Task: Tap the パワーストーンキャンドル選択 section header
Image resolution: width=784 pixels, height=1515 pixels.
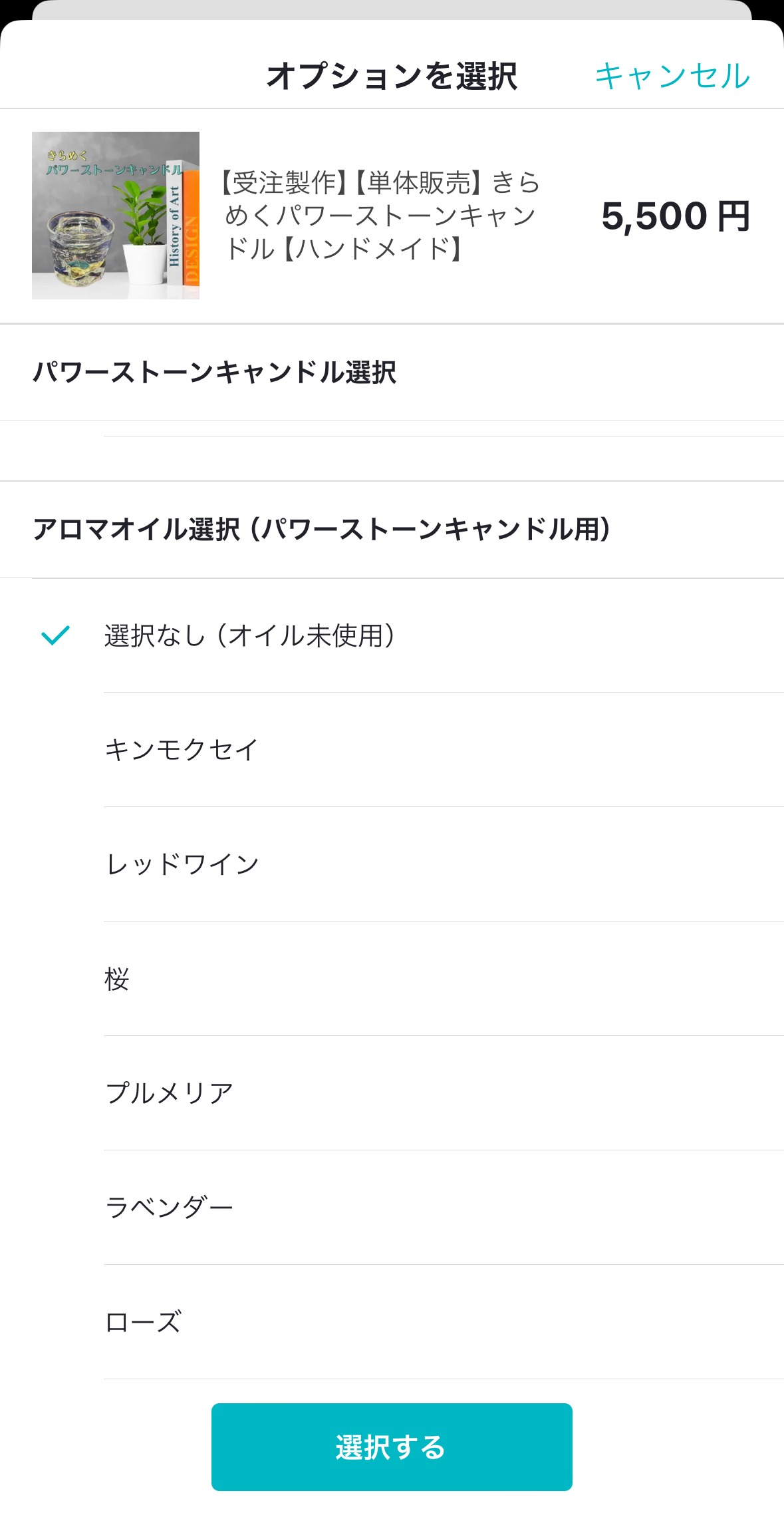Action: pos(215,373)
